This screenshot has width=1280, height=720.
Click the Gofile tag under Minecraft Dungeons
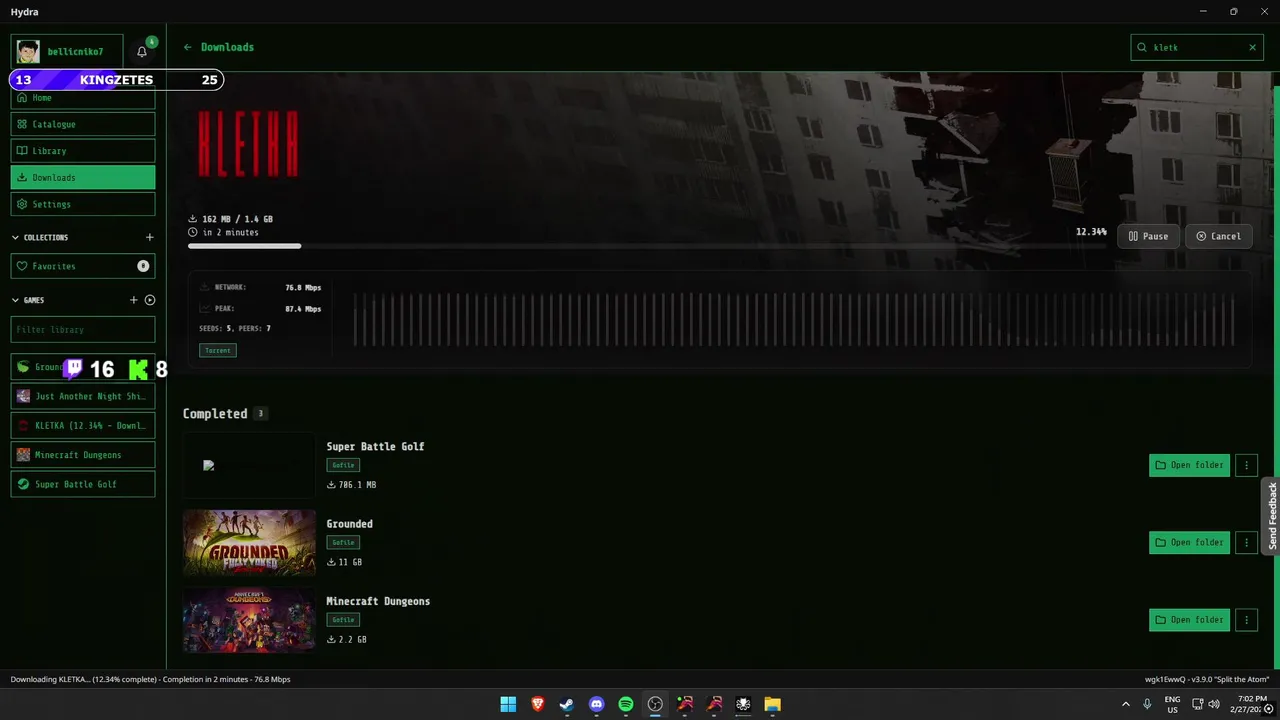(x=343, y=620)
